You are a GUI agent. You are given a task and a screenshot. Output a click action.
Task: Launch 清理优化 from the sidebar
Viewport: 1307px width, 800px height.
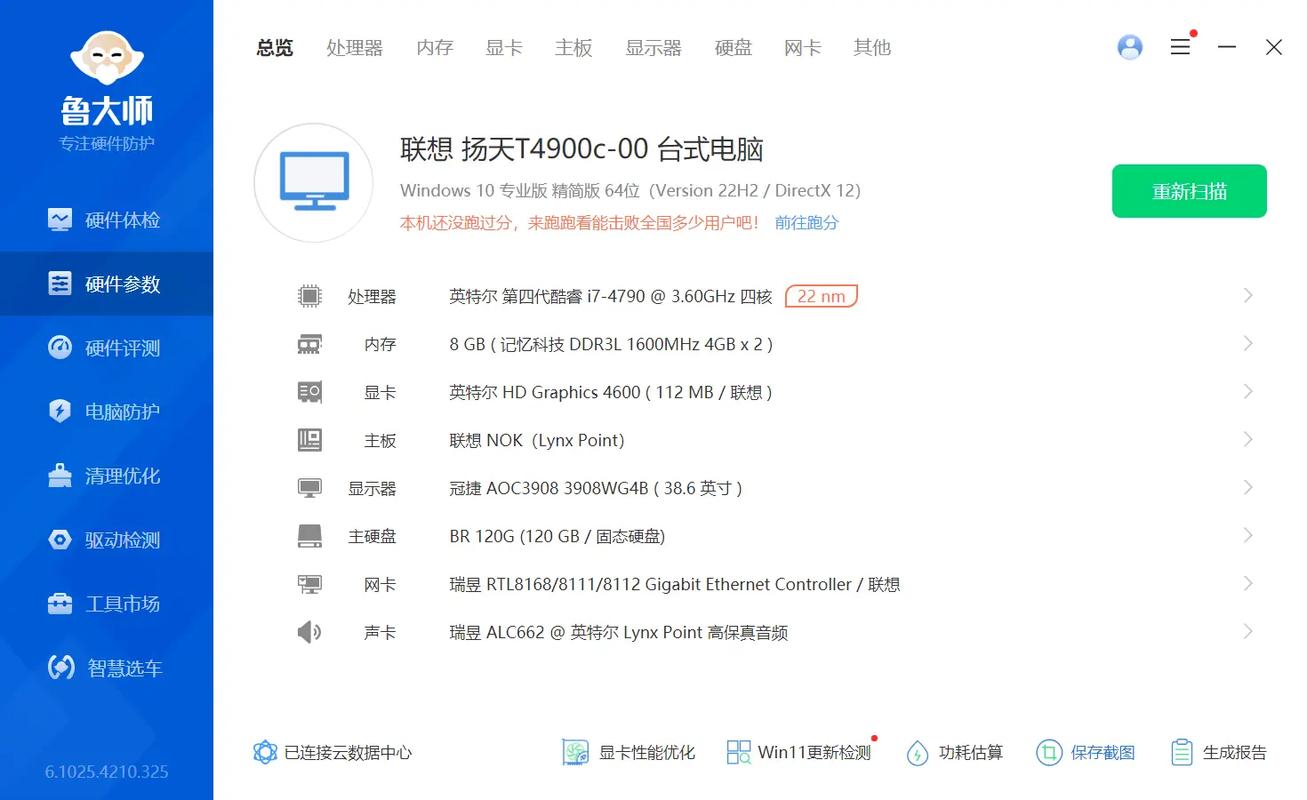(106, 475)
